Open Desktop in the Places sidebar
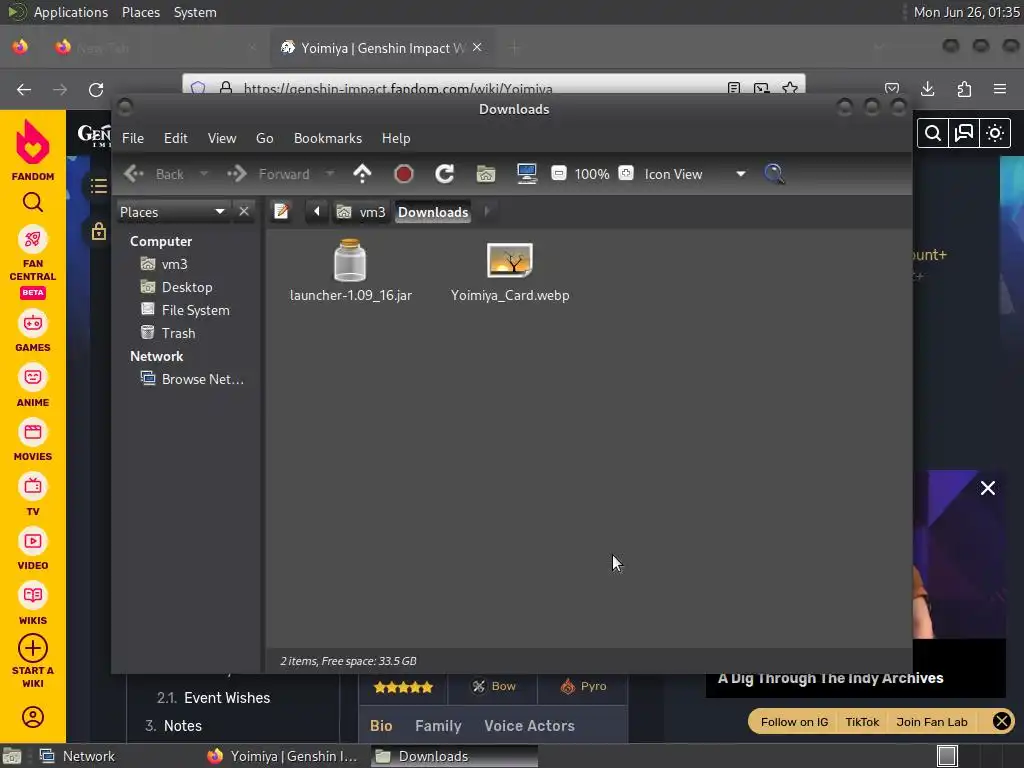 pos(176,287)
